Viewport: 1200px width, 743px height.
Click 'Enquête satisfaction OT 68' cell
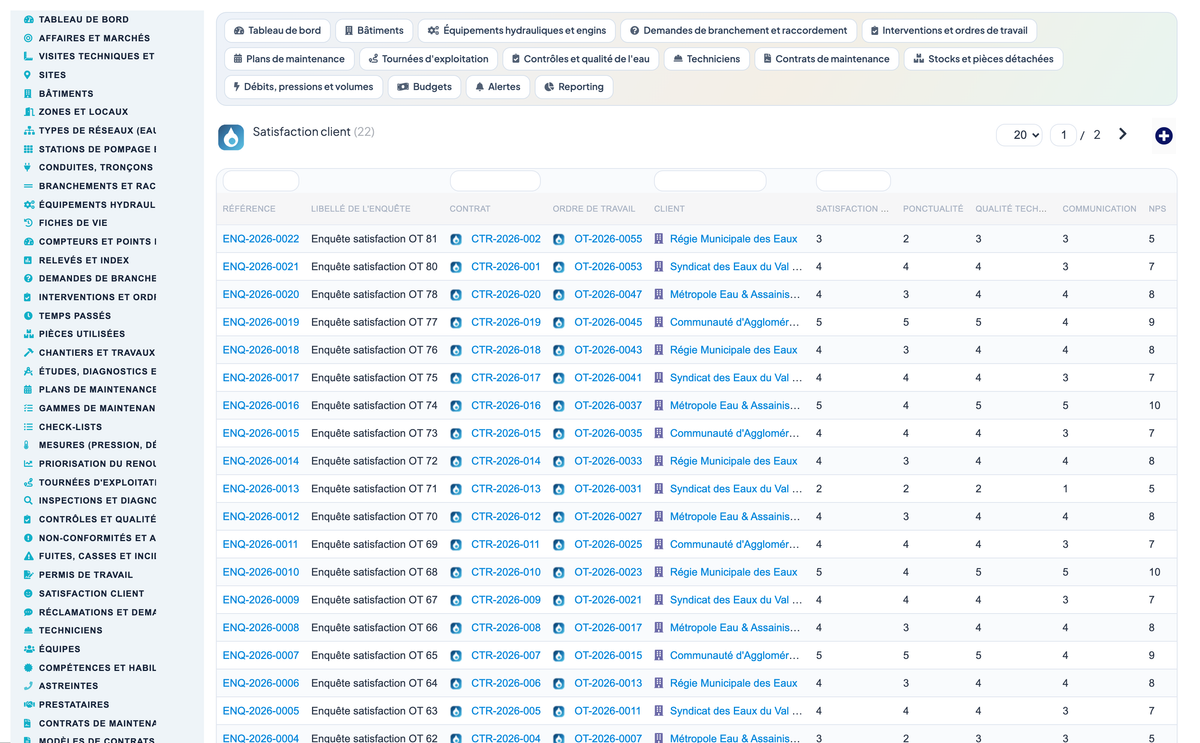click(374, 573)
